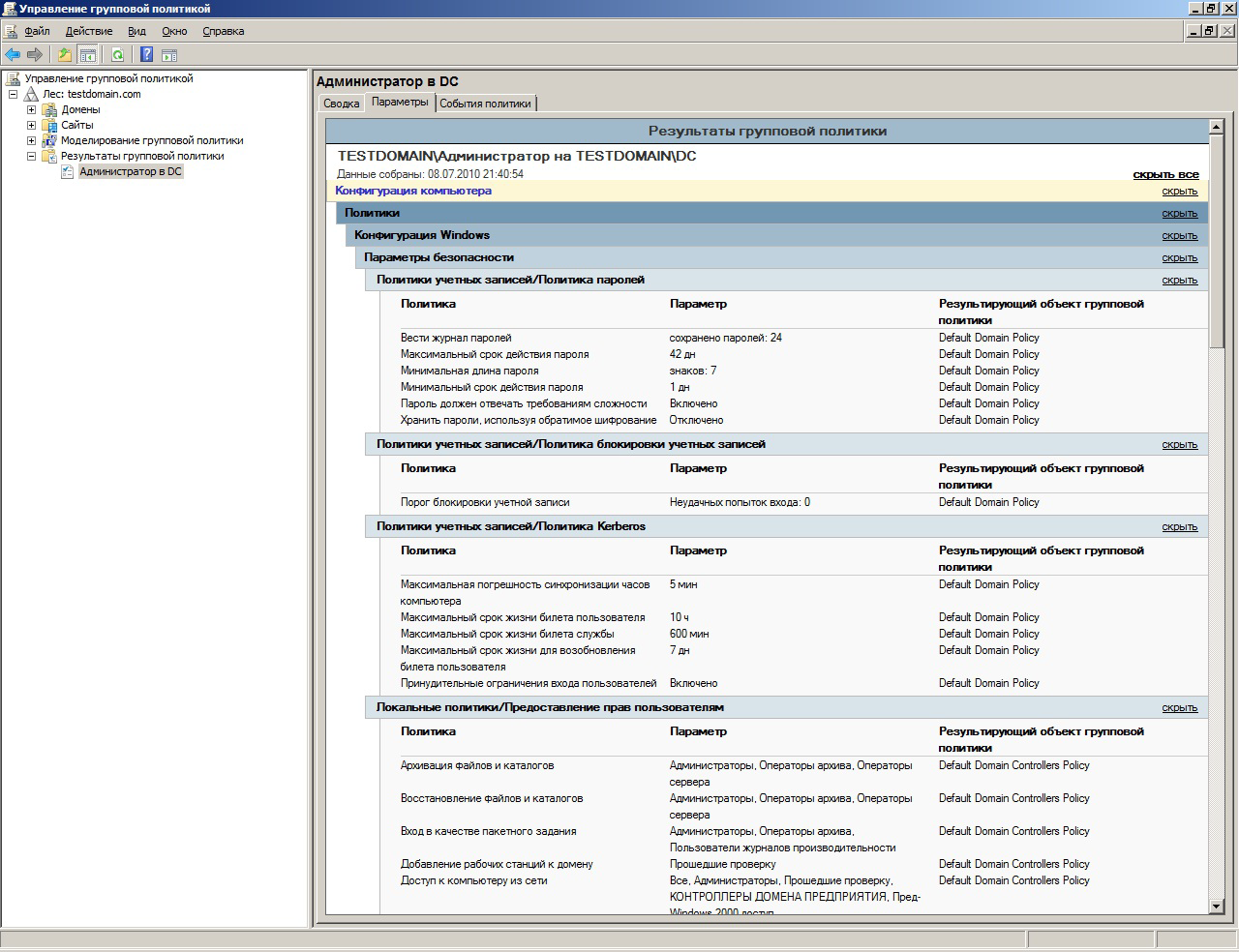Image resolution: width=1239 pixels, height=952 pixels.
Task: Hide the Политика Kerberos section
Action: [x=1179, y=527]
